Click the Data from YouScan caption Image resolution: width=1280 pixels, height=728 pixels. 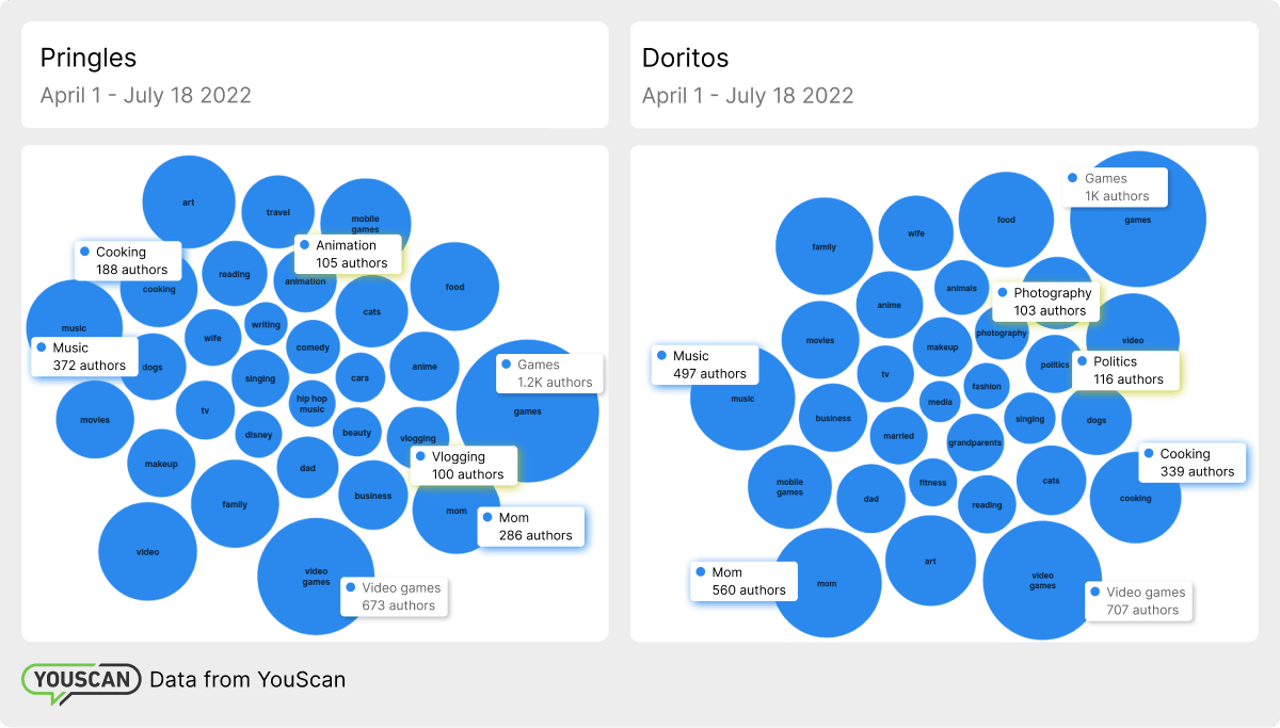[247, 680]
